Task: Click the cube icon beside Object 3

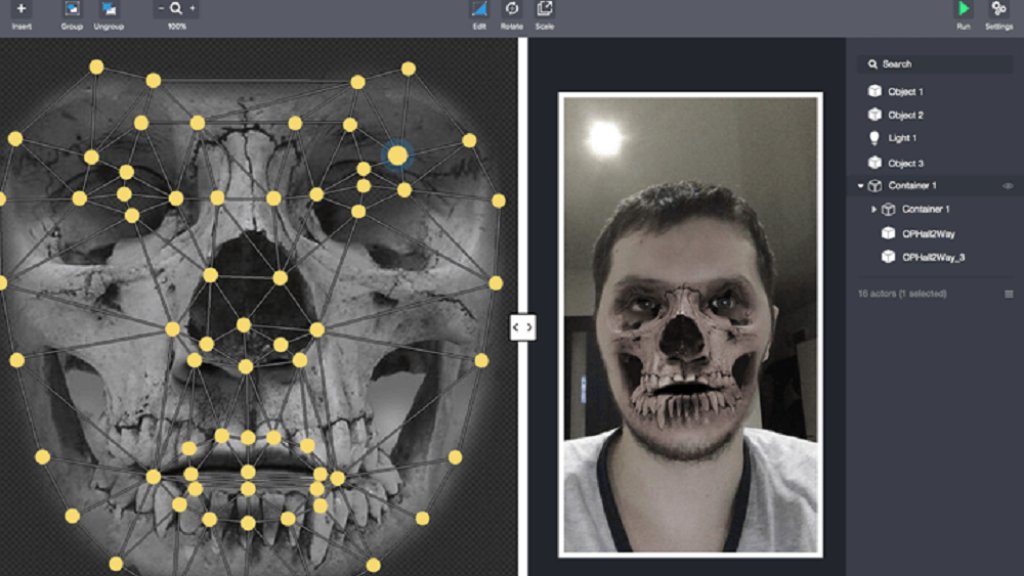Action: pyautogui.click(x=874, y=163)
